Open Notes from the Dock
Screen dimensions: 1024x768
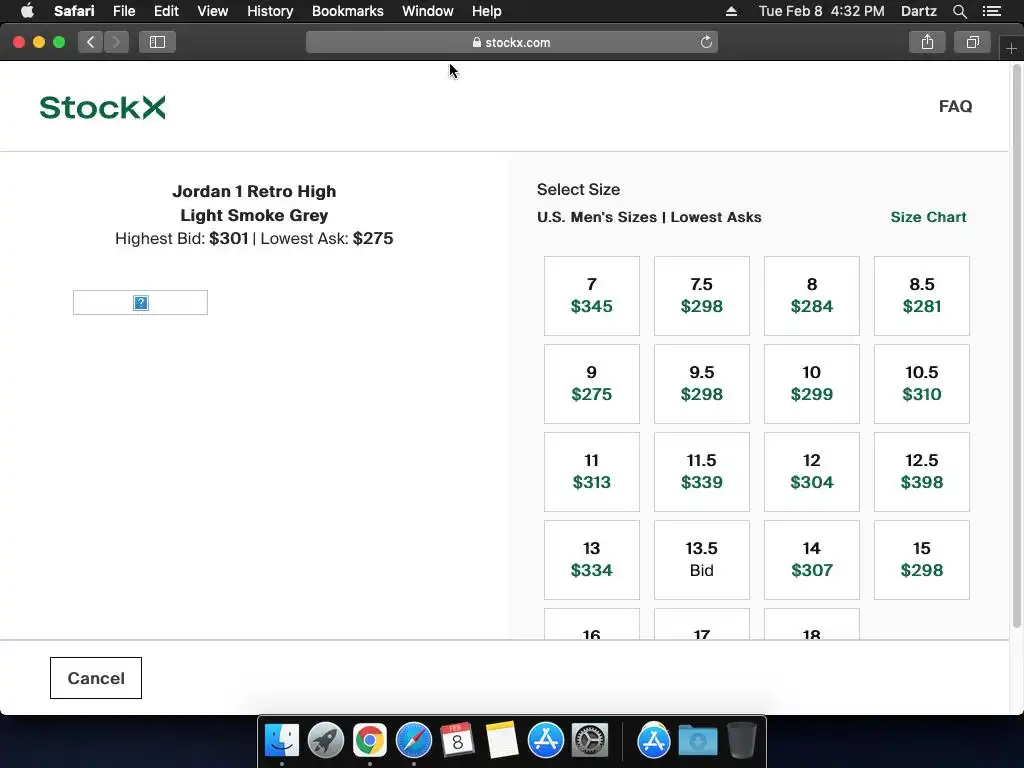tap(502, 741)
